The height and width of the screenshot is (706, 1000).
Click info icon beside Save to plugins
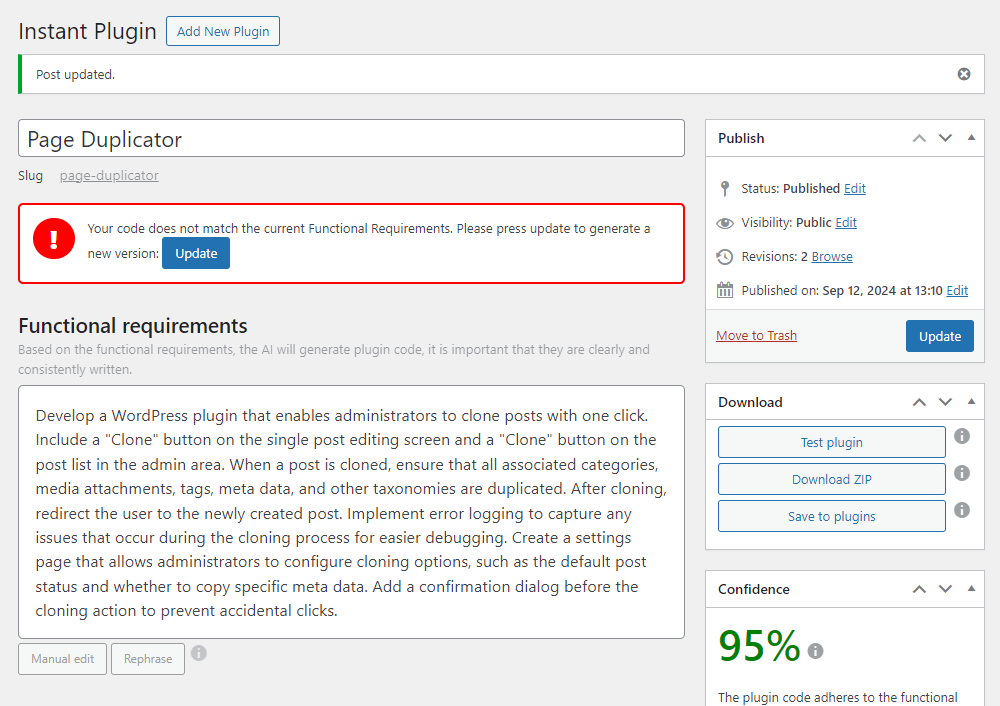click(x=962, y=510)
